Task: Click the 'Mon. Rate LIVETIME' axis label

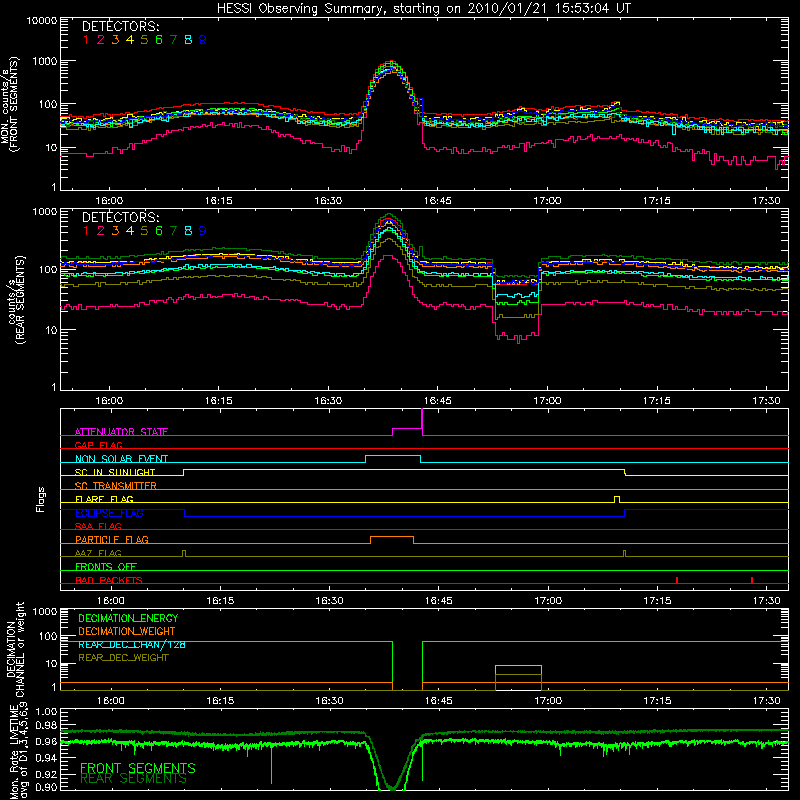Action: pos(15,750)
